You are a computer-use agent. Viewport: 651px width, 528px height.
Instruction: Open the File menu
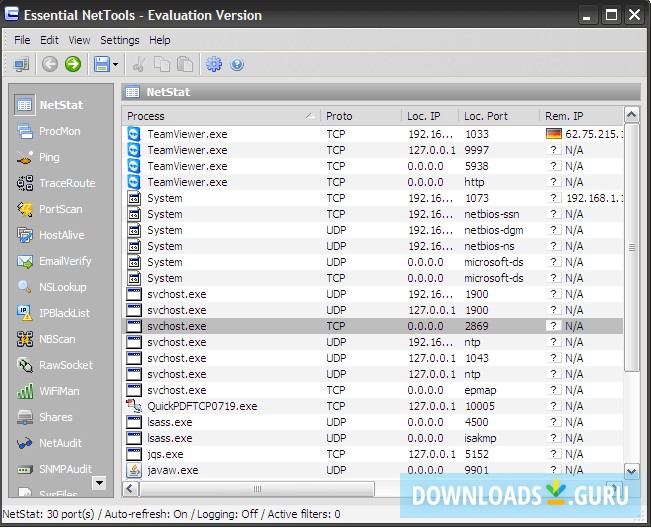tap(22, 40)
